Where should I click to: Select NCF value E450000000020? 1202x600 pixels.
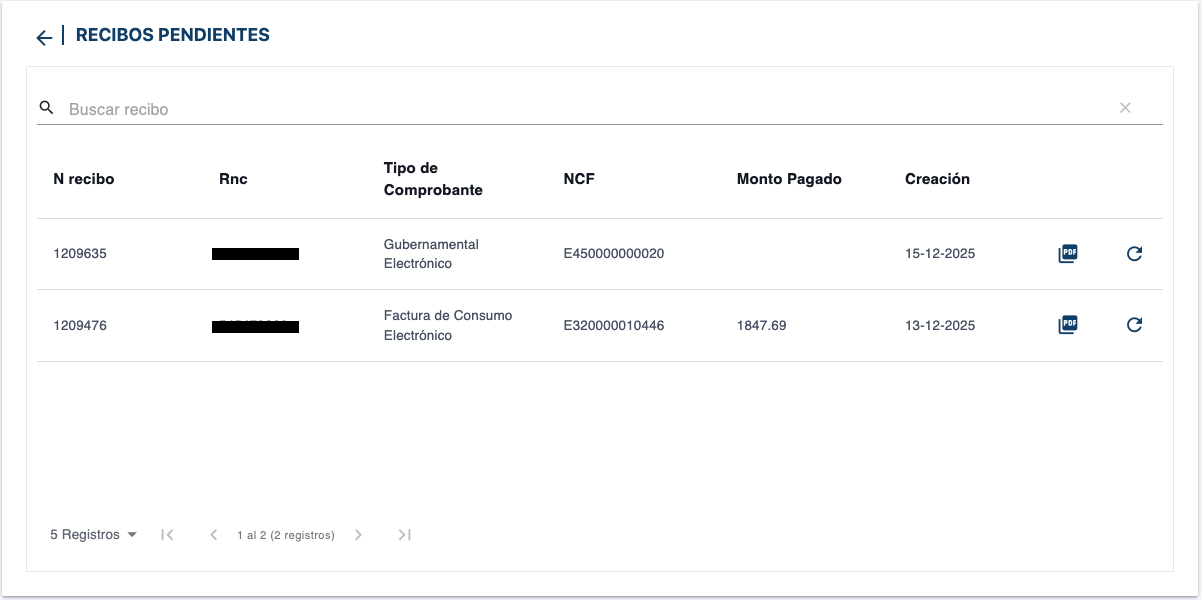613,254
